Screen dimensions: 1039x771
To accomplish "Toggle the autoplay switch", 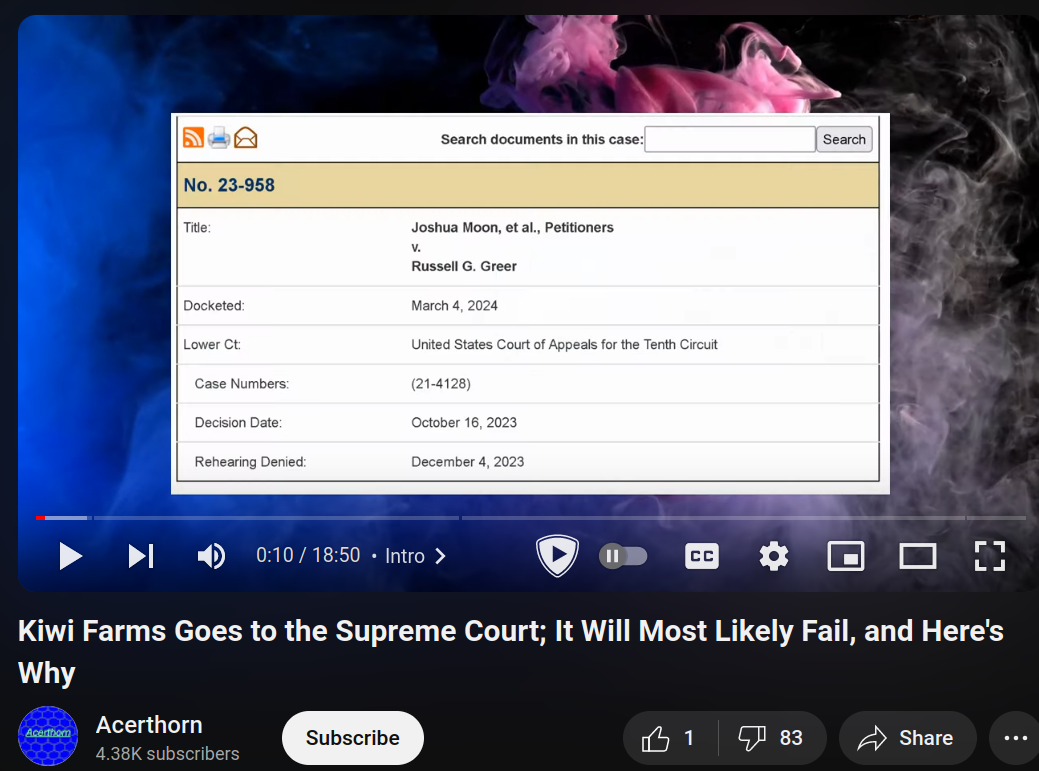I will point(623,556).
